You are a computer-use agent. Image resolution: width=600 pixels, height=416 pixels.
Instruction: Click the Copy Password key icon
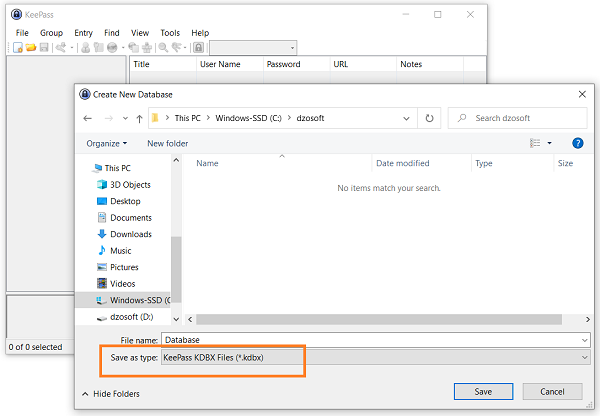click(99, 47)
